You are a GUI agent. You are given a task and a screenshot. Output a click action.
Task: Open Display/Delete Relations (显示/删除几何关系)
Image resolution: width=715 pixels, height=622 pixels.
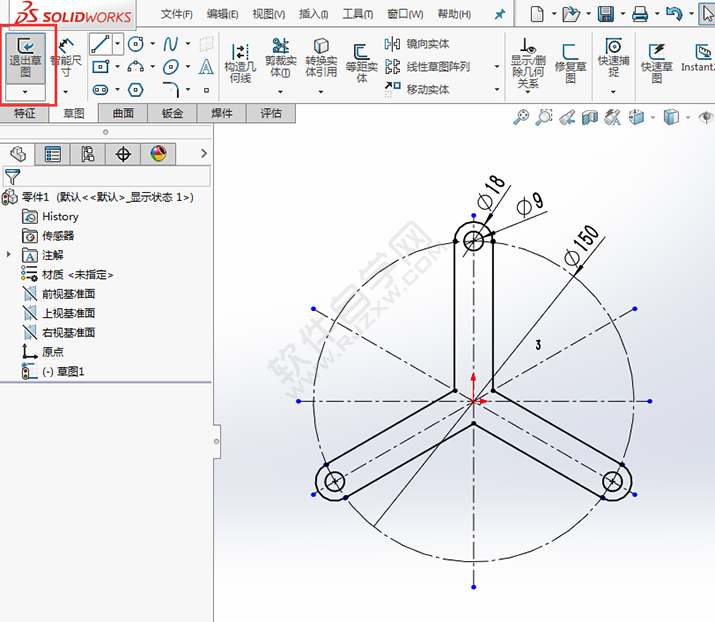pos(528,64)
